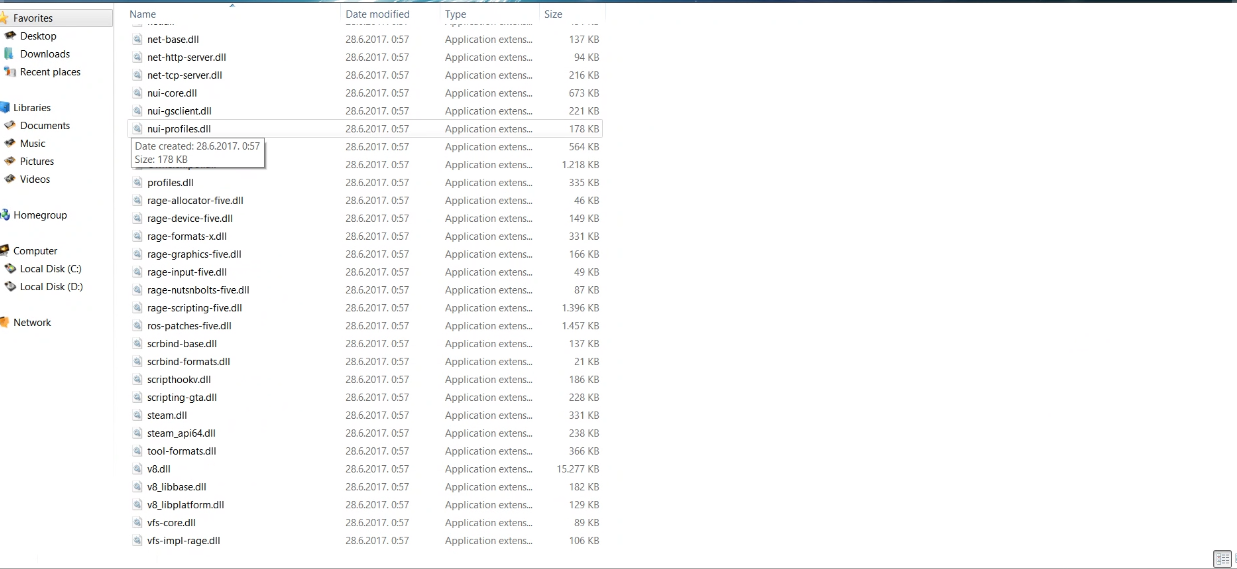This screenshot has height=569, width=1237.
Task: Select Favorites in the navigation pane
Action: pos(33,18)
